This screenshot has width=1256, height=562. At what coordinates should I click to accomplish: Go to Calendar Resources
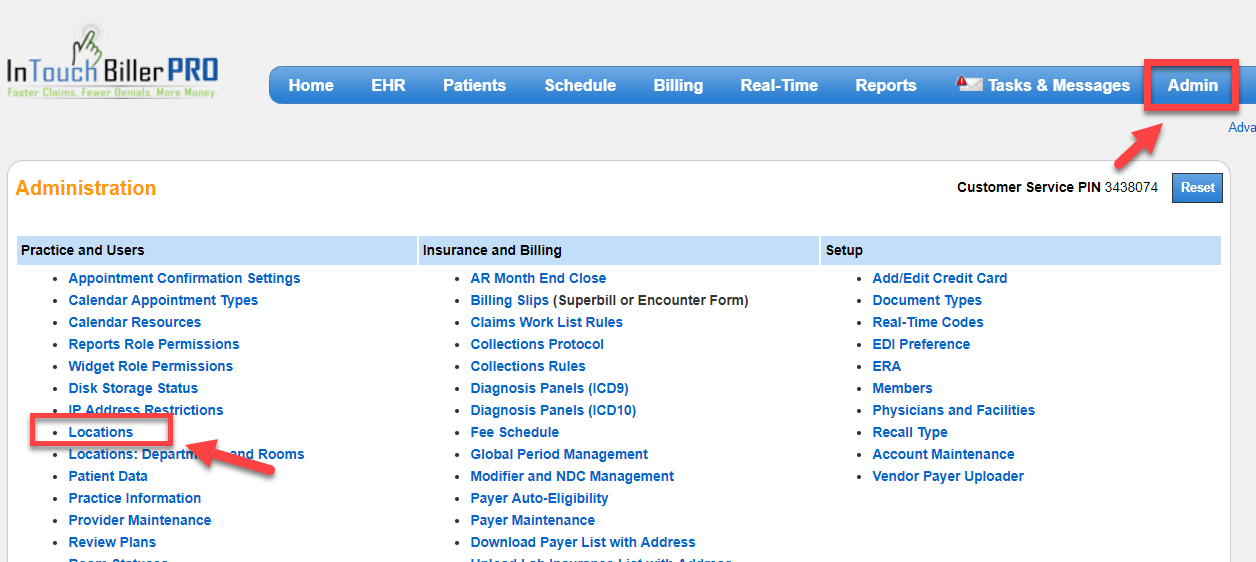tap(134, 322)
